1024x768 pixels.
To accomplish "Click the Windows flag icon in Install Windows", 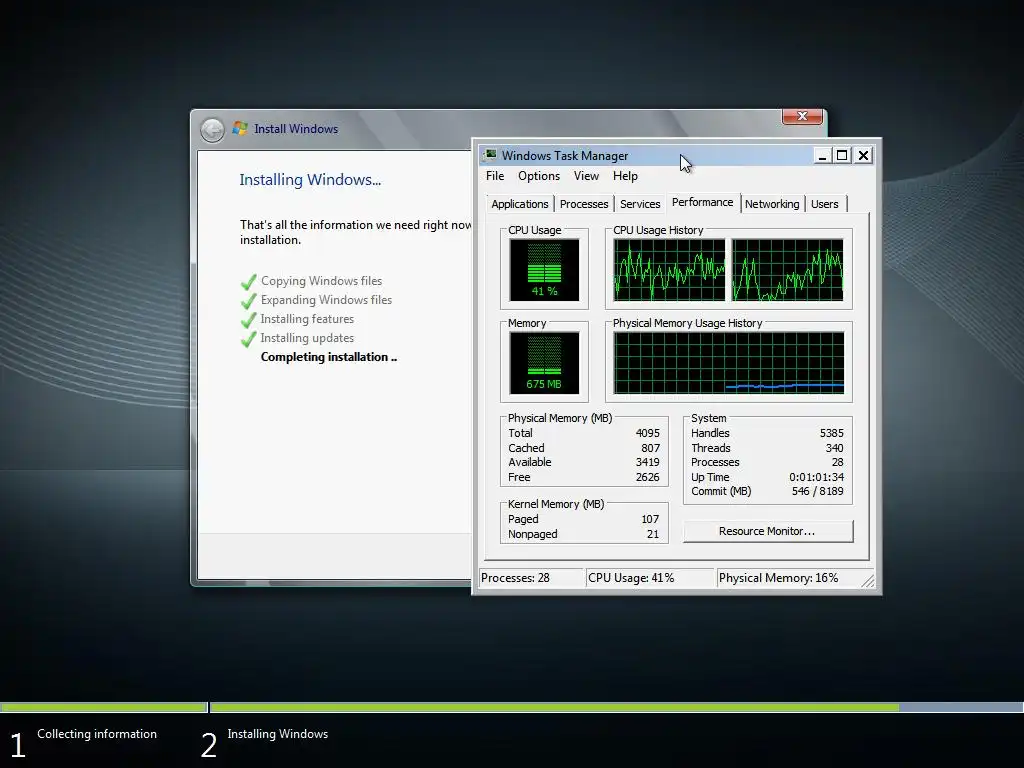I will click(x=240, y=128).
